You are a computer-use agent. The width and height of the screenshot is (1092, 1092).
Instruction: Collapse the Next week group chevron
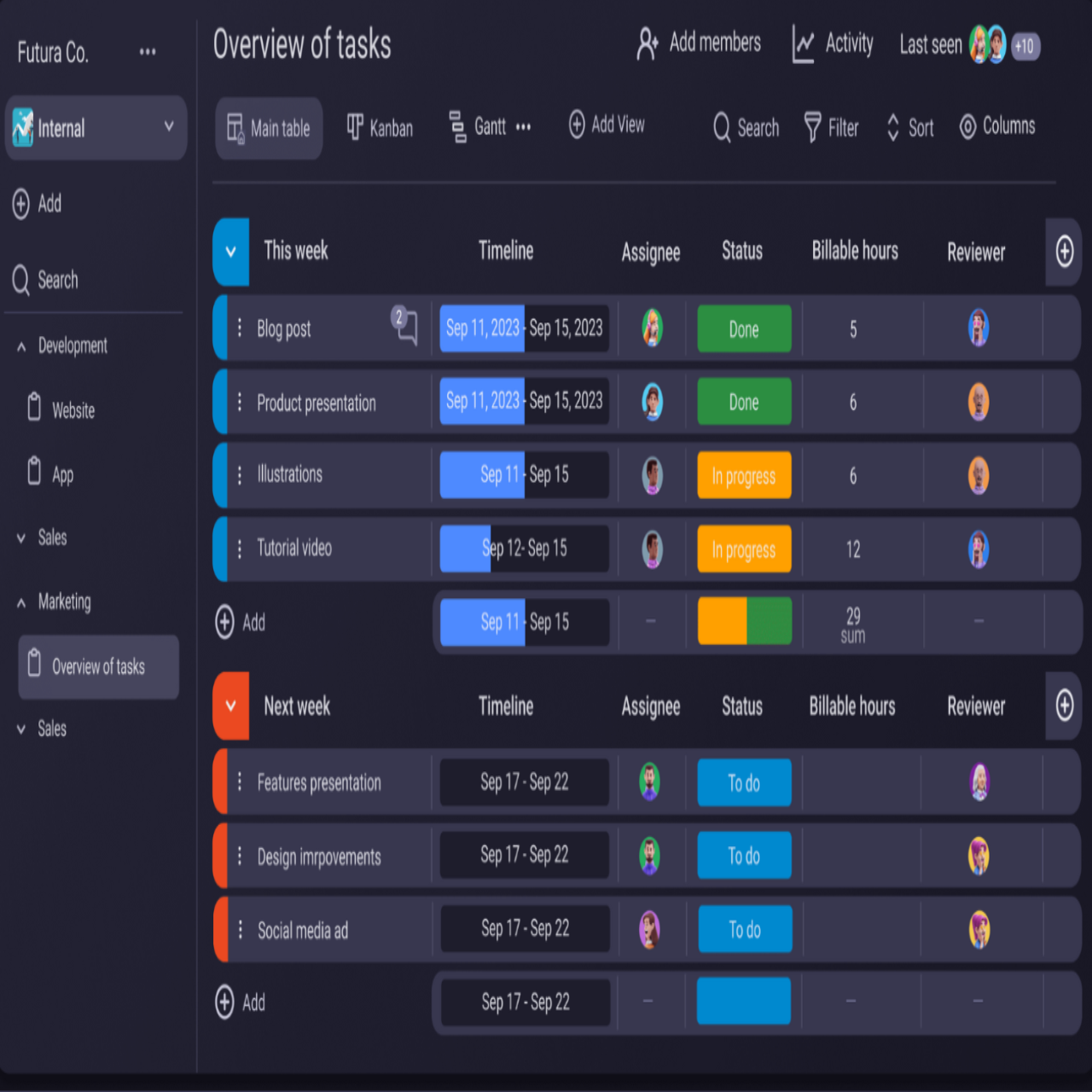click(231, 706)
